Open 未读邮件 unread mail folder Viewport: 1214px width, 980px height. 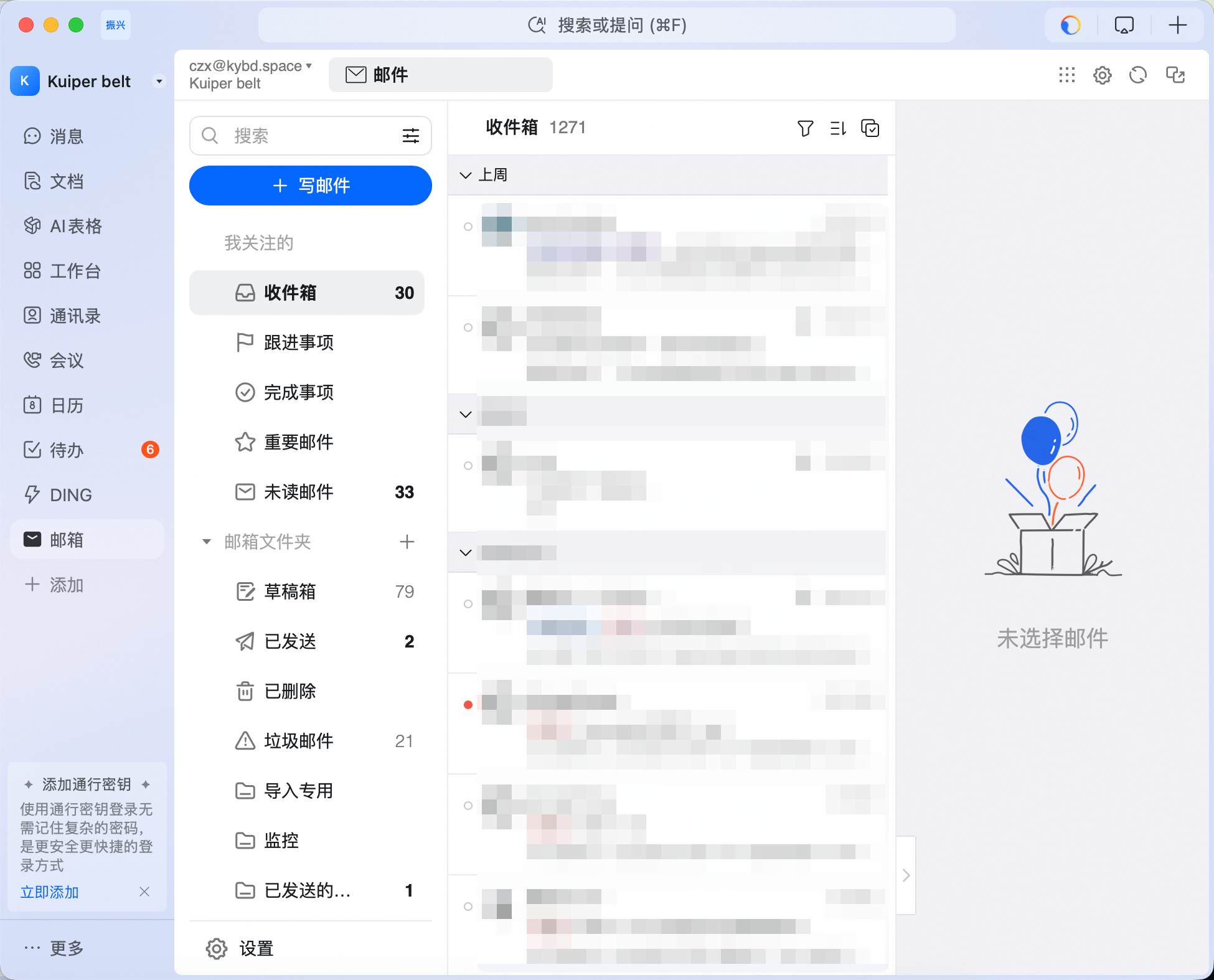[307, 492]
